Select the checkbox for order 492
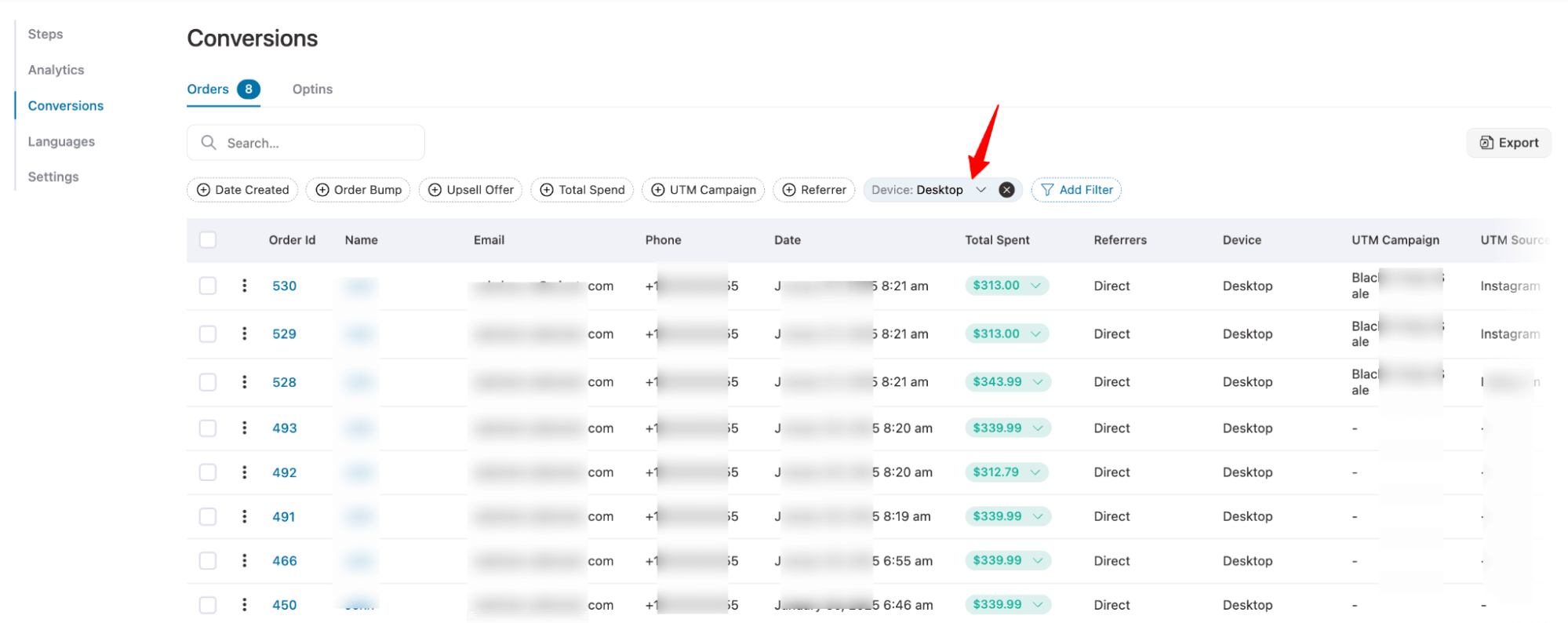 tap(208, 472)
